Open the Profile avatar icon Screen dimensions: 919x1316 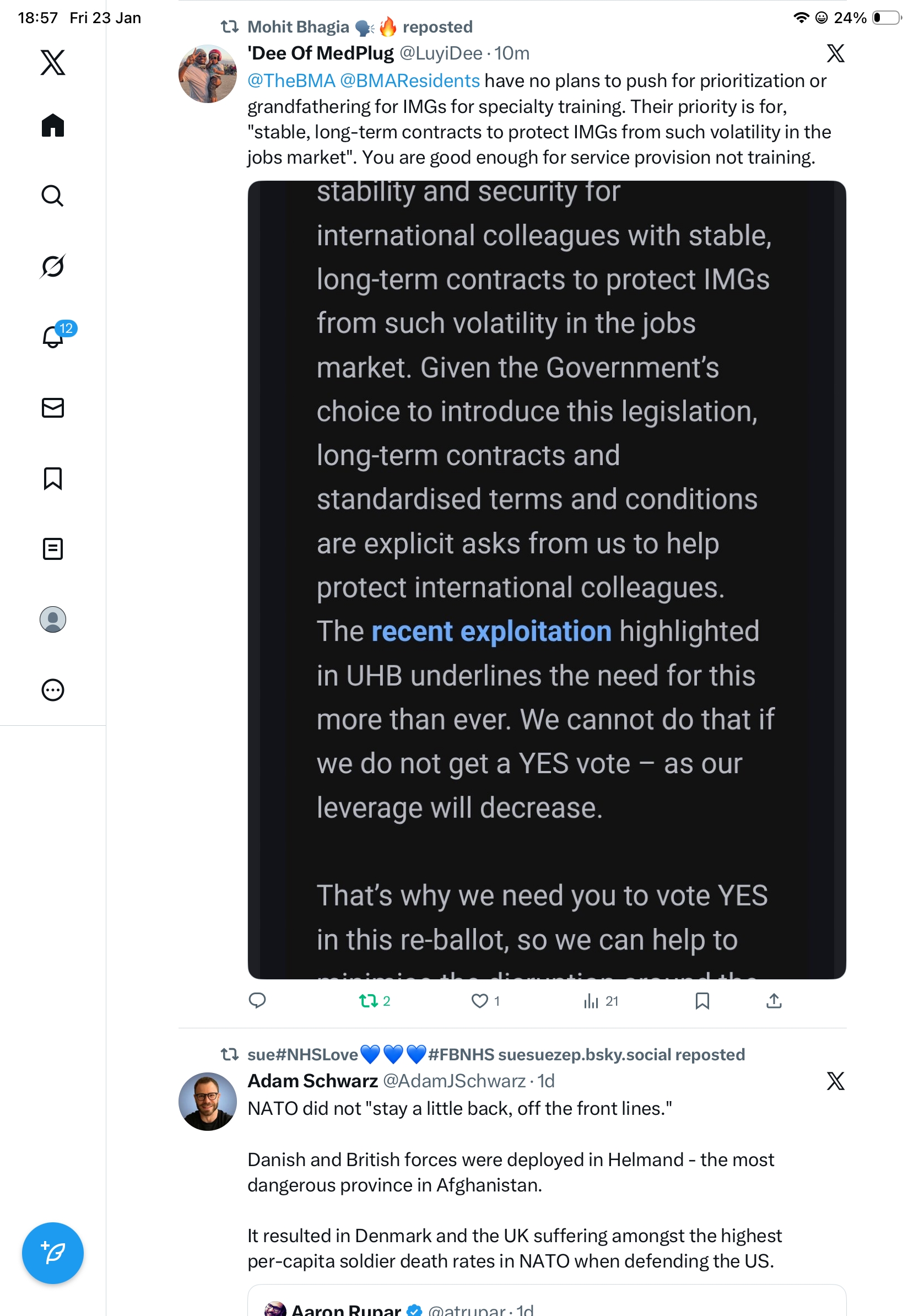click(53, 619)
